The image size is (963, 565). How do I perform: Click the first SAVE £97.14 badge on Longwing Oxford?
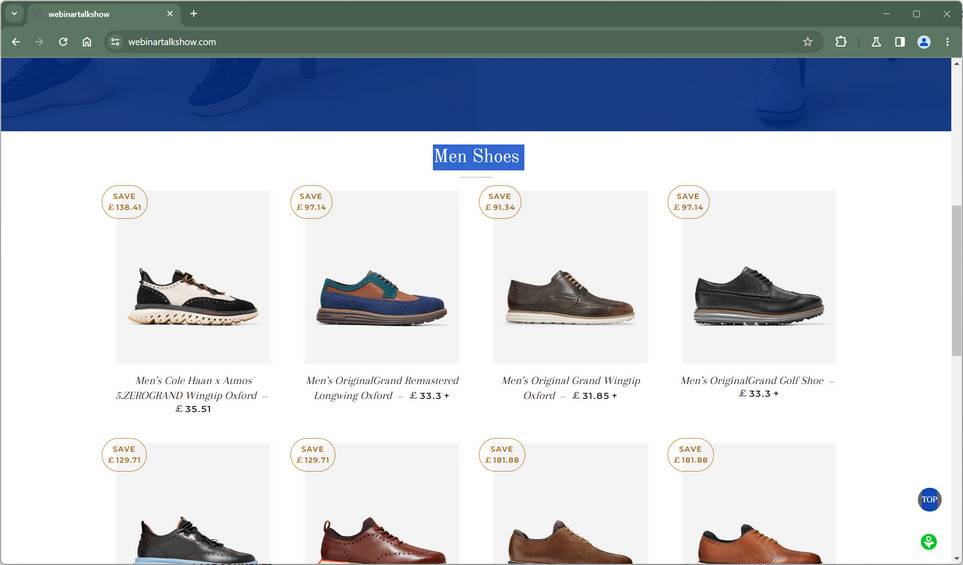(x=311, y=202)
